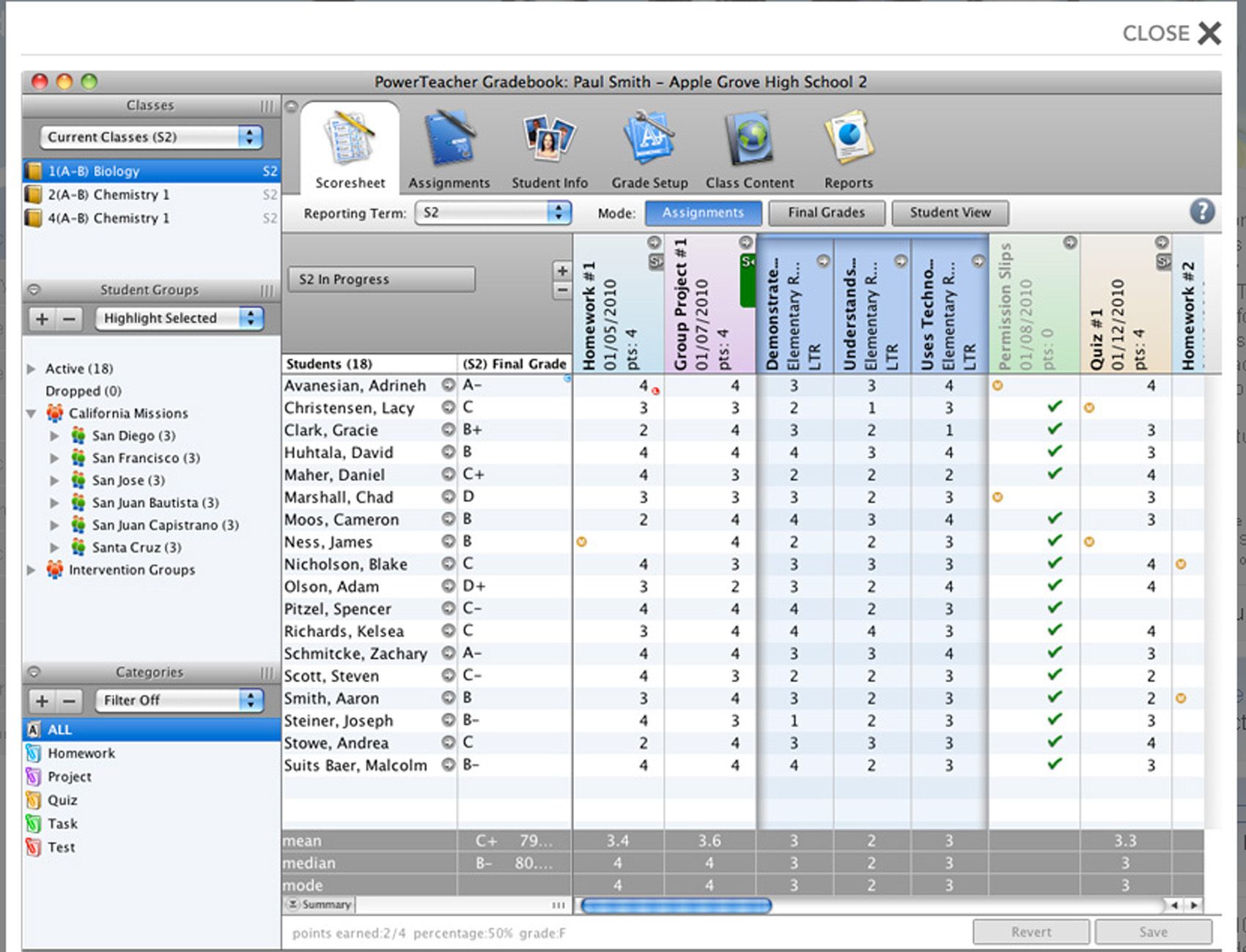Toggle Permission Slips checkmark for Stowe, Andrea
Image resolution: width=1246 pixels, height=952 pixels.
click(1055, 742)
